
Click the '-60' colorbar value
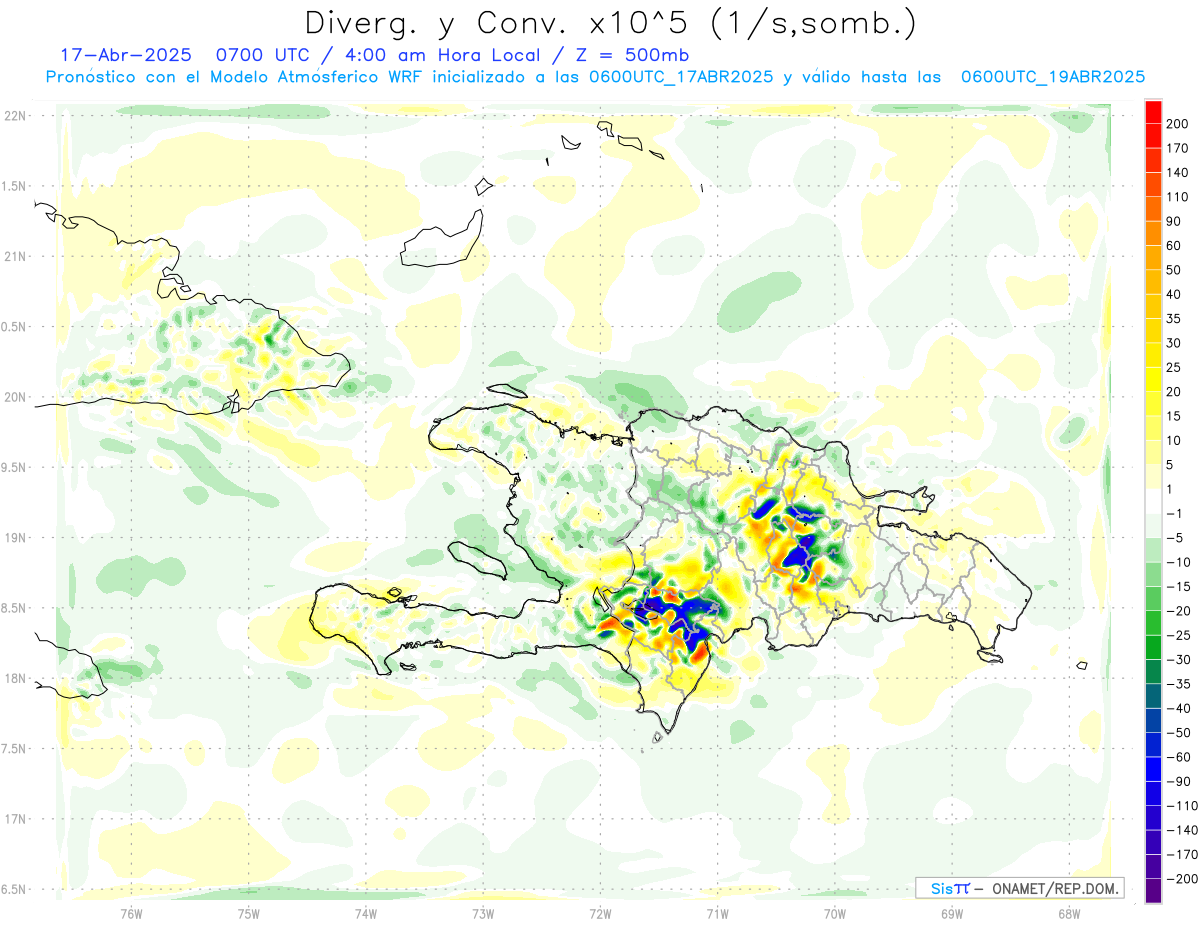click(1180, 757)
